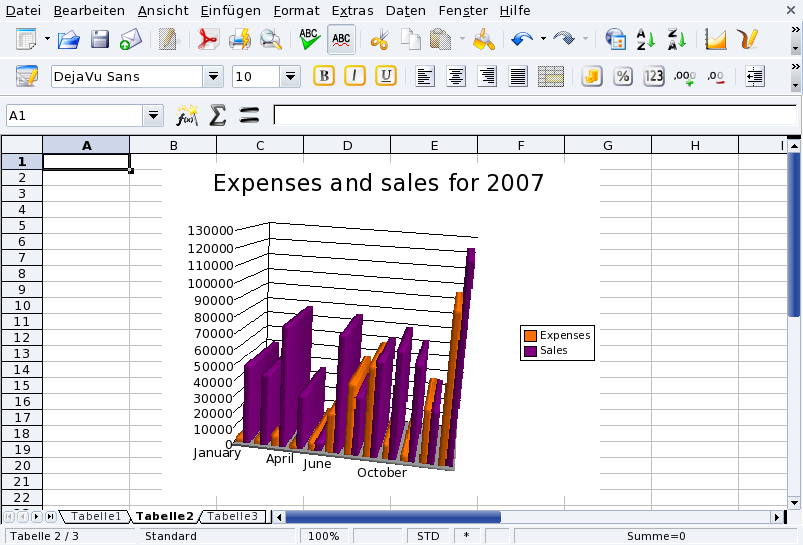Select column header F

click(521, 146)
